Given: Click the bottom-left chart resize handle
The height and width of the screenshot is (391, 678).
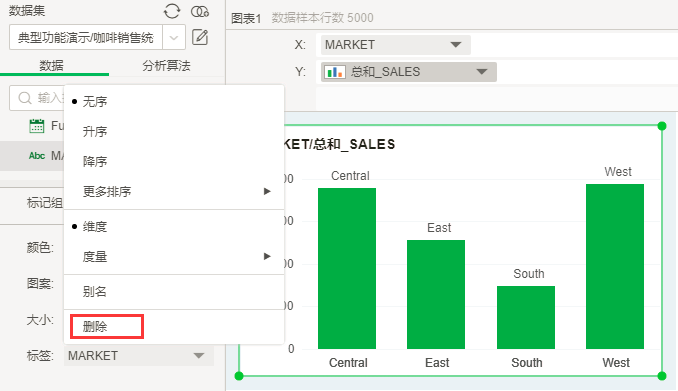Looking at the screenshot, I should pos(239,376).
